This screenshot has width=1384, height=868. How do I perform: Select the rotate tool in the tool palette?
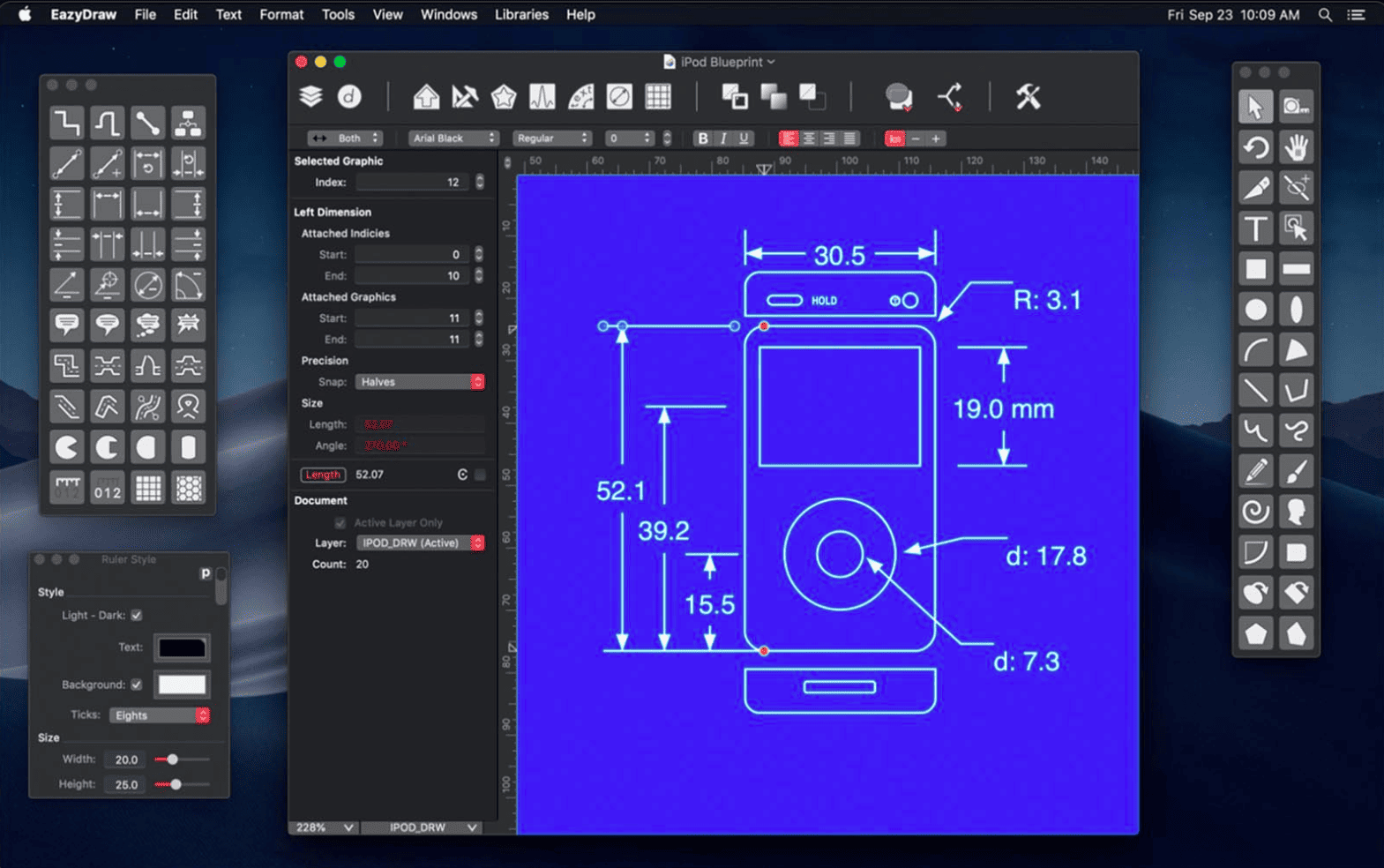click(x=1255, y=147)
